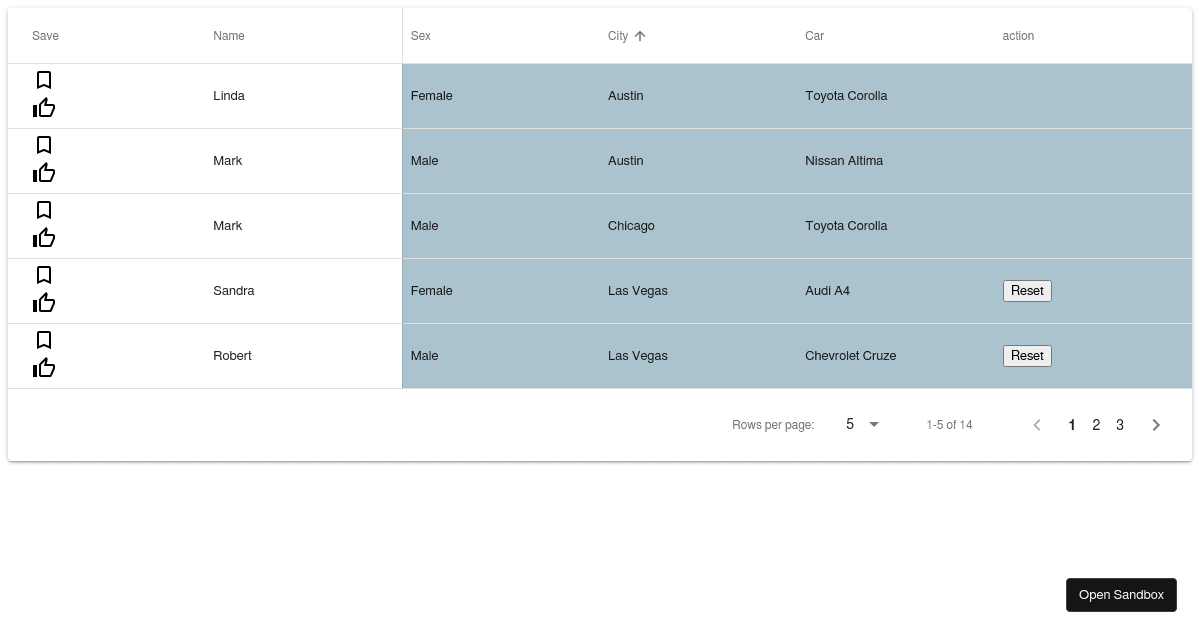This screenshot has height=630, width=1200.
Task: Jump to page 2
Action: pyautogui.click(x=1096, y=425)
